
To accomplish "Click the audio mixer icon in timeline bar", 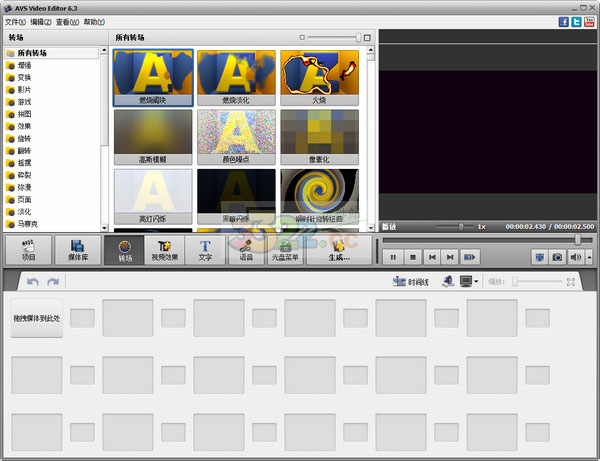I will pos(448,282).
